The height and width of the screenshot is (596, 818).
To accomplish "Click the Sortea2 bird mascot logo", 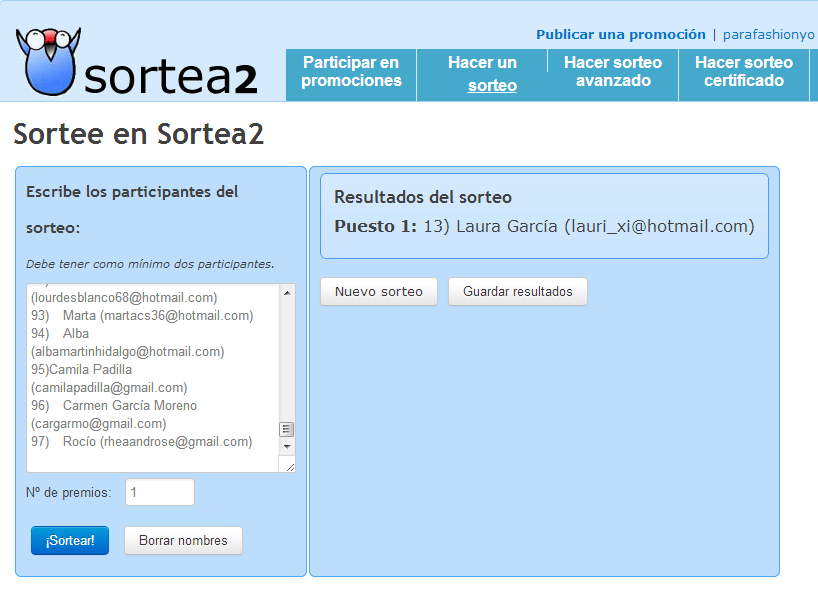I will coord(47,61).
